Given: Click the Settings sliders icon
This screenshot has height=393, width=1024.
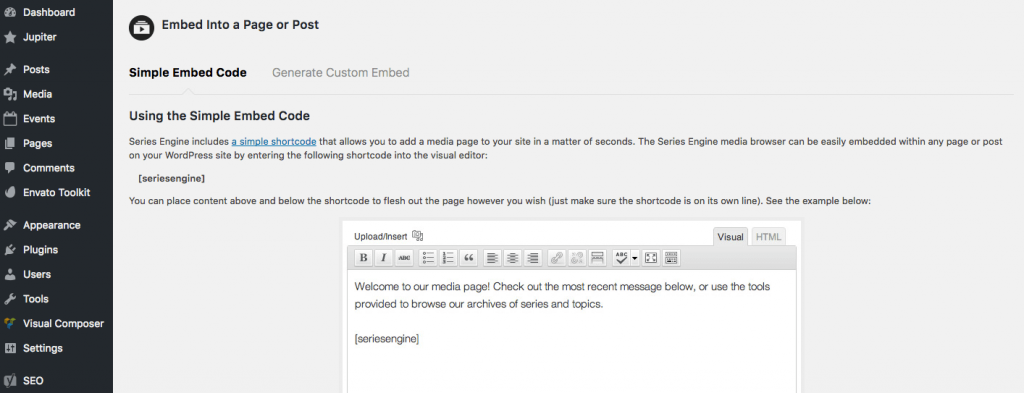Looking at the screenshot, I should point(10,349).
